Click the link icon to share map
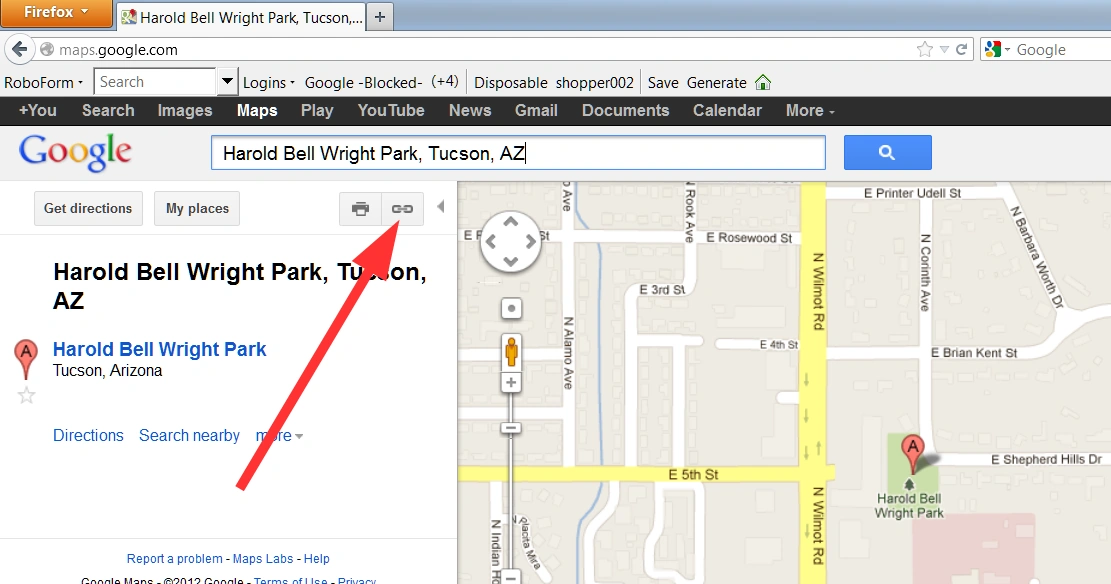This screenshot has width=1111, height=584. tap(402, 208)
